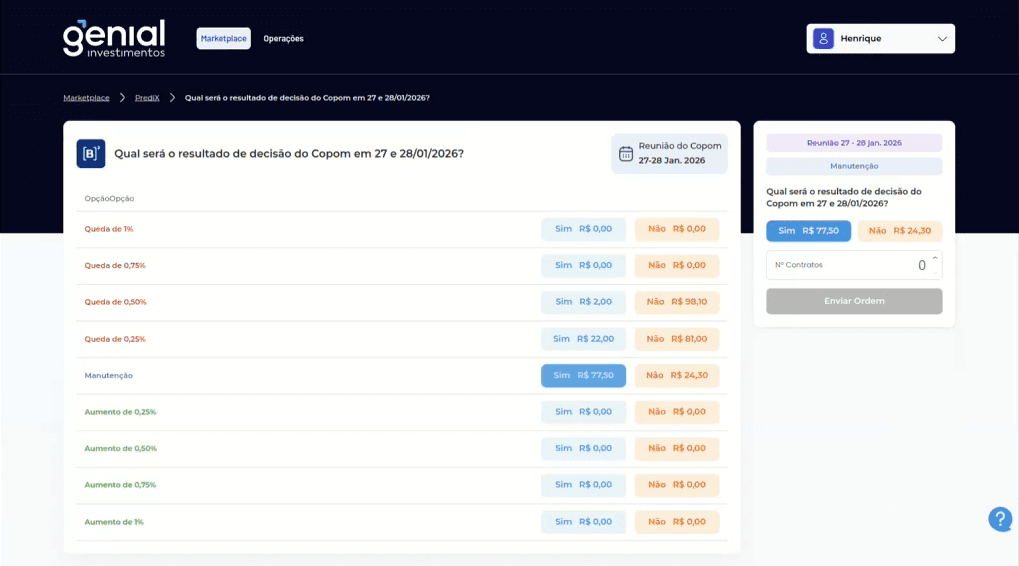Click the Queda de 0,75% option label
Screen dimensions: 1019x566
tap(115, 265)
